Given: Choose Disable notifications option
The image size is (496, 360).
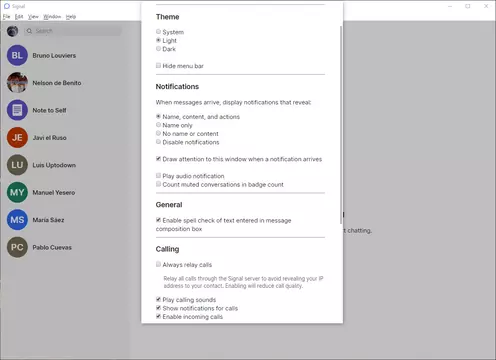Looking at the screenshot, I should 158,142.
